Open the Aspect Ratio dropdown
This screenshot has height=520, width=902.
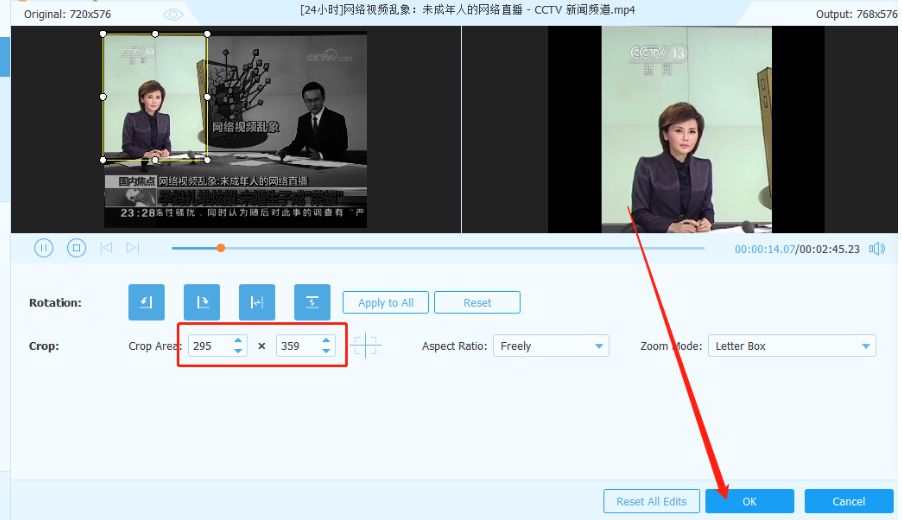pyautogui.click(x=551, y=346)
